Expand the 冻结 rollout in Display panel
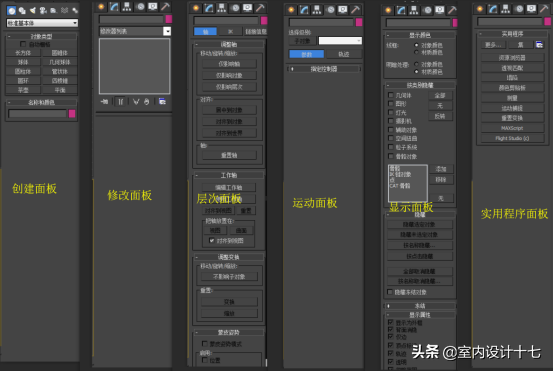 (420, 306)
